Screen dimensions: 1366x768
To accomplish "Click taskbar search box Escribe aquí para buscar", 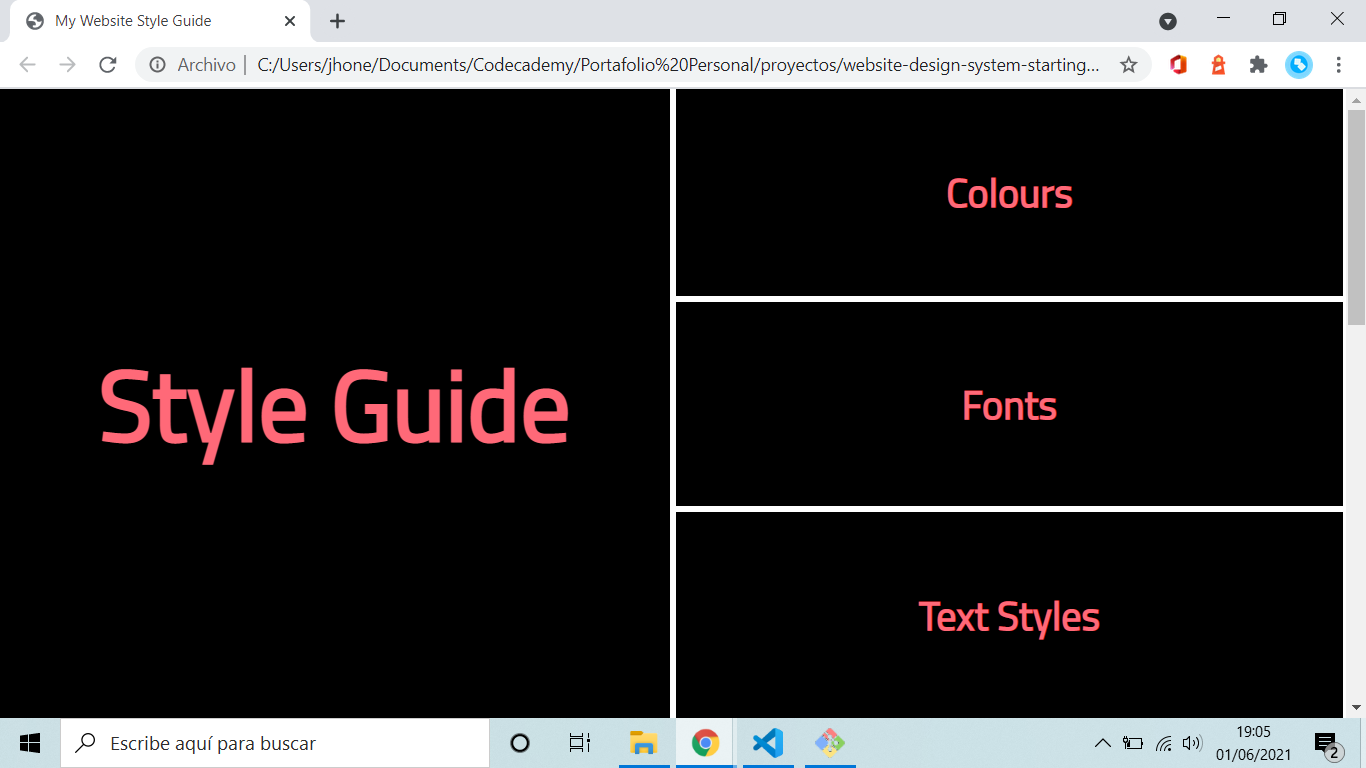I will click(x=275, y=743).
